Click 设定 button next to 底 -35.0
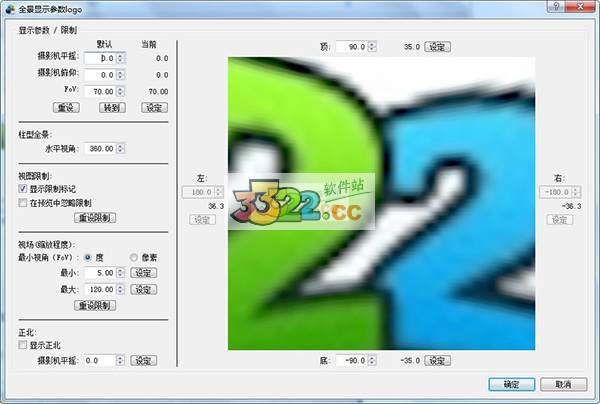600x404 pixels. pyautogui.click(x=437, y=360)
